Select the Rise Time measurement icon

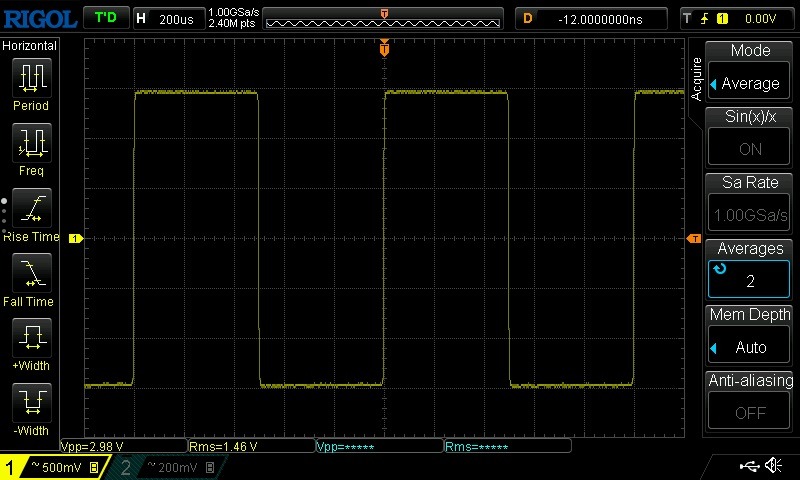32,208
